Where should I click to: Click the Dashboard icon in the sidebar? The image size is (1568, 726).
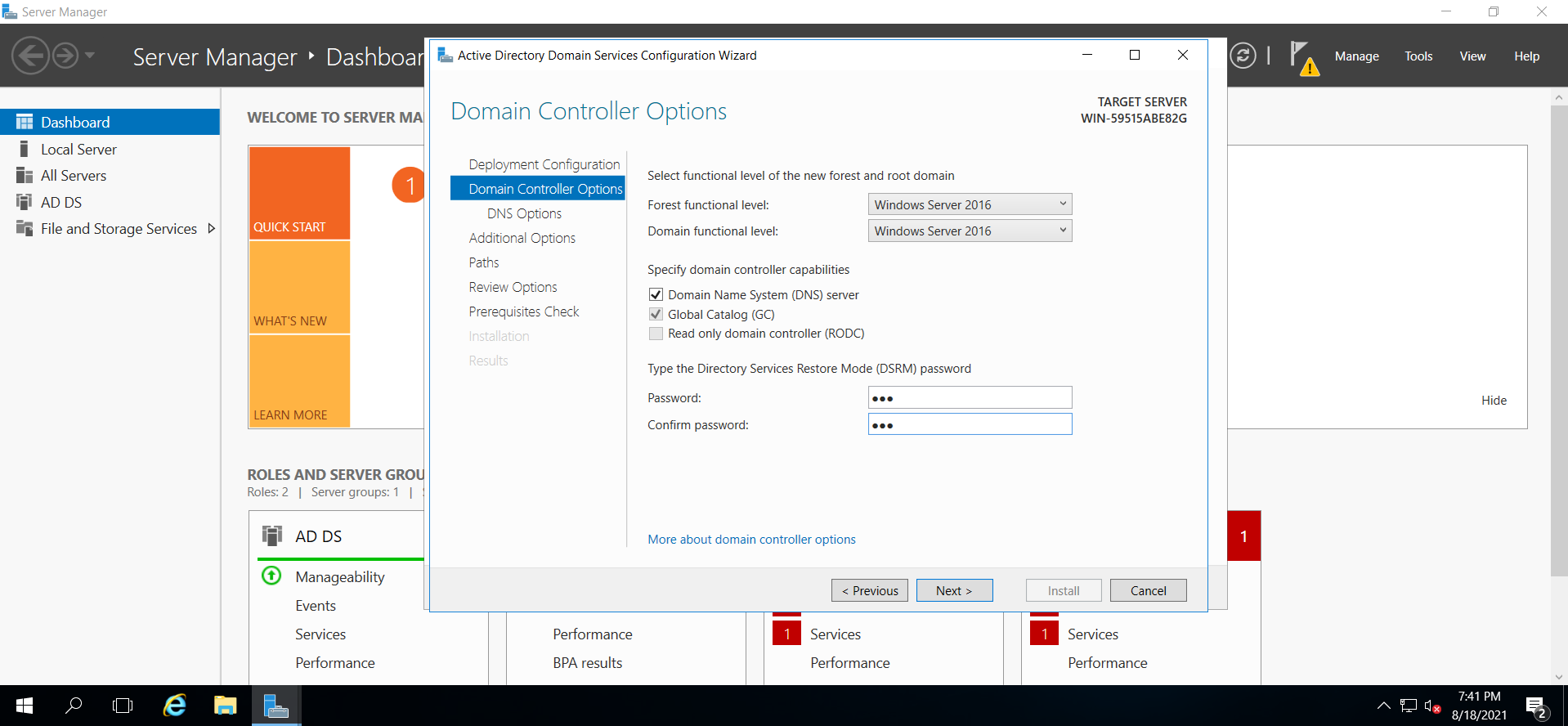pos(25,122)
